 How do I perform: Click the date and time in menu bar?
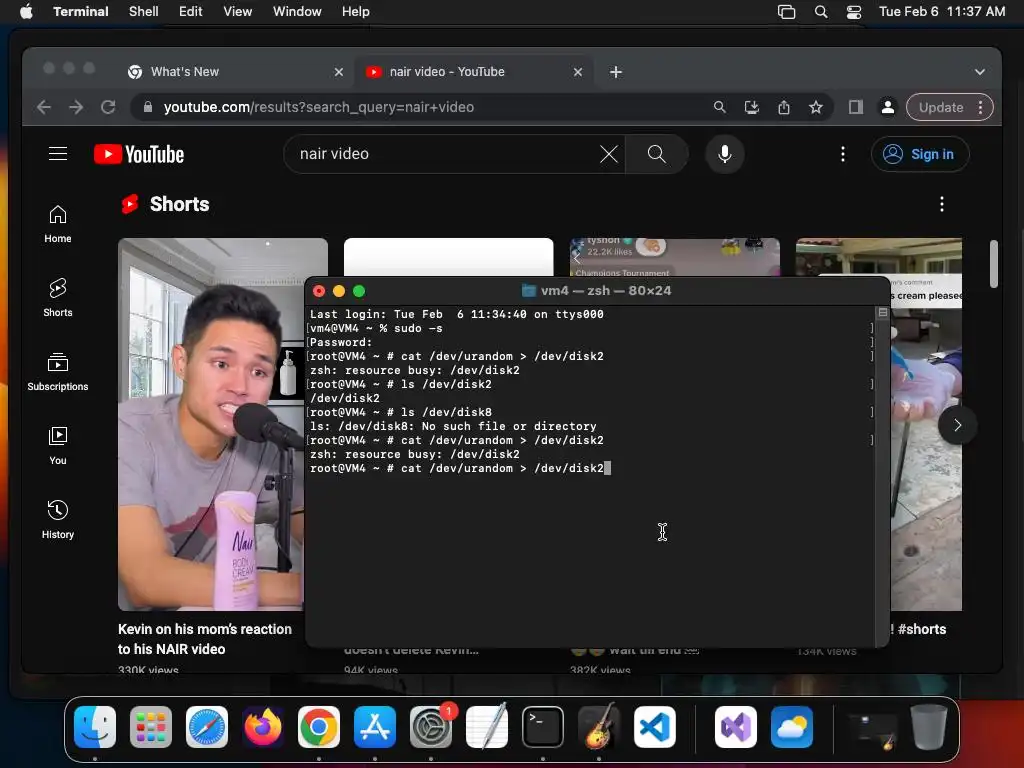(x=942, y=11)
